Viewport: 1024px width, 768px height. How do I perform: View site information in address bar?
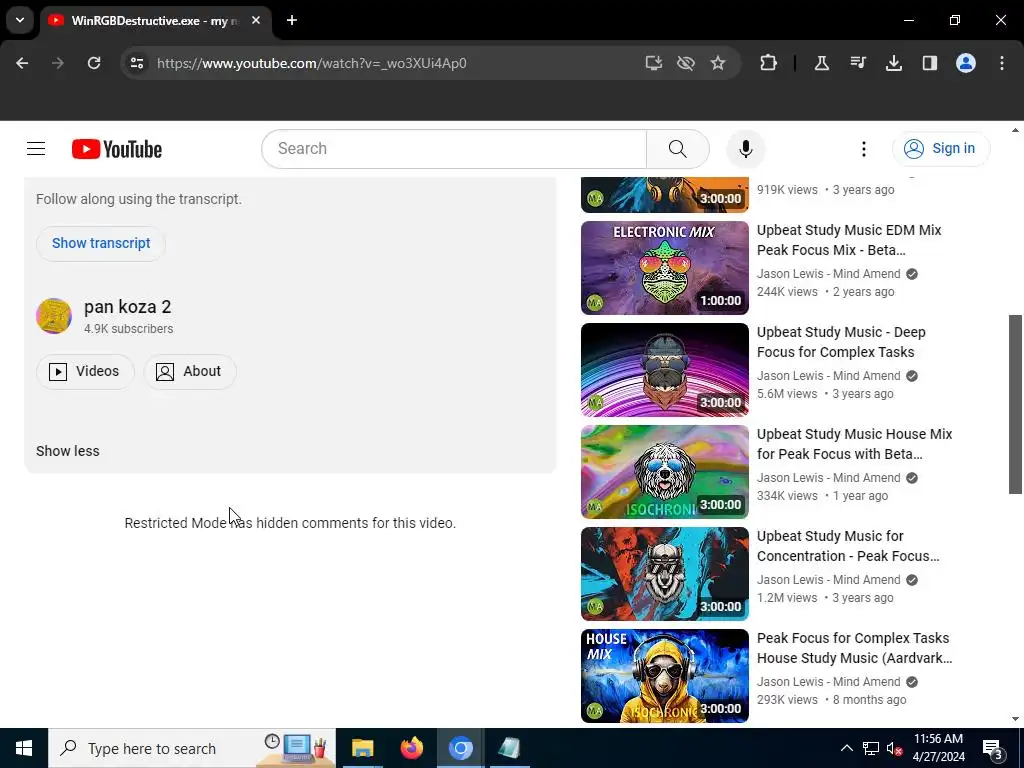(x=137, y=63)
